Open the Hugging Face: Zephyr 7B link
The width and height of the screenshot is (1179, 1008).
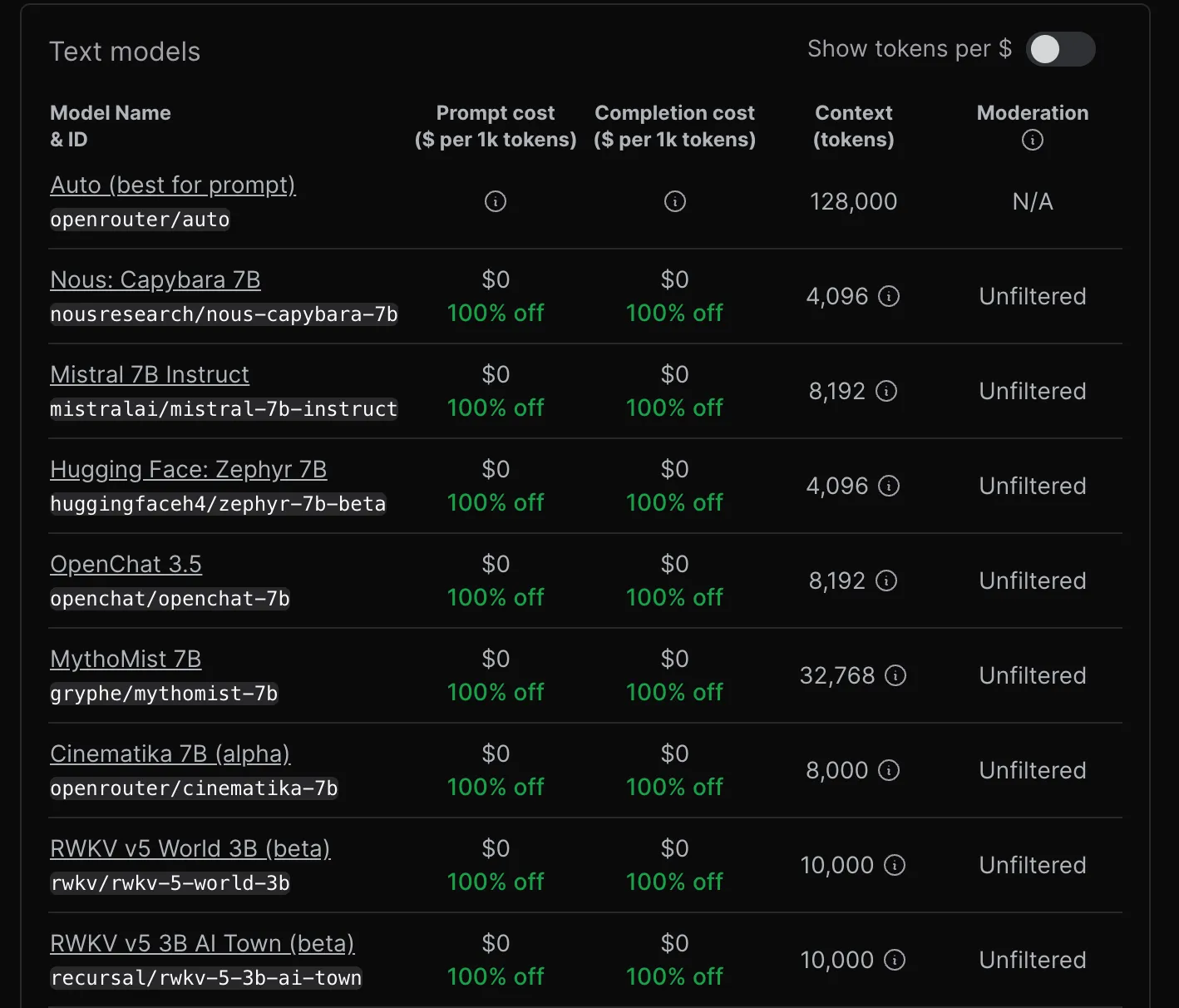189,469
